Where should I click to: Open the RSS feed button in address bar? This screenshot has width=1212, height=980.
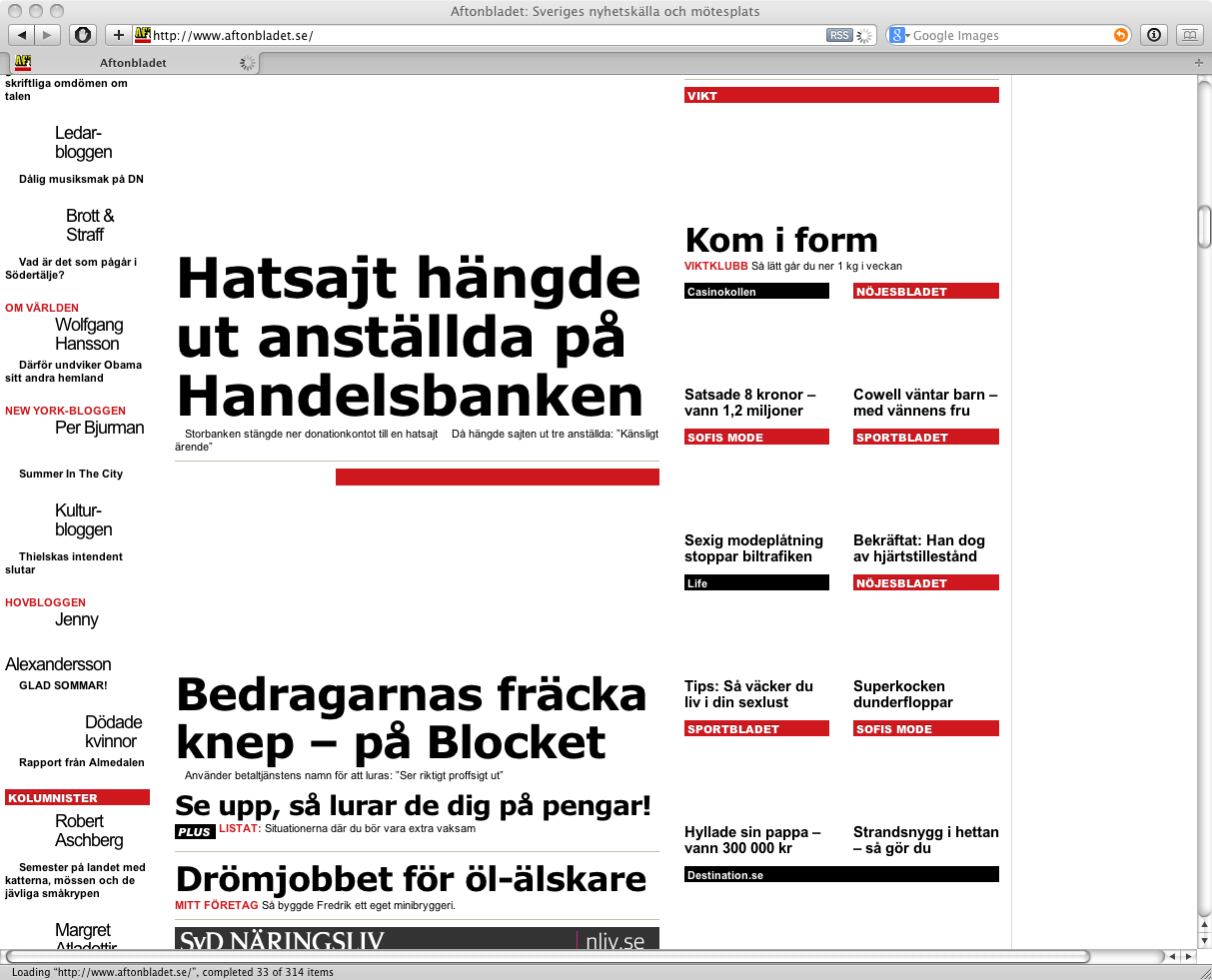coord(839,35)
